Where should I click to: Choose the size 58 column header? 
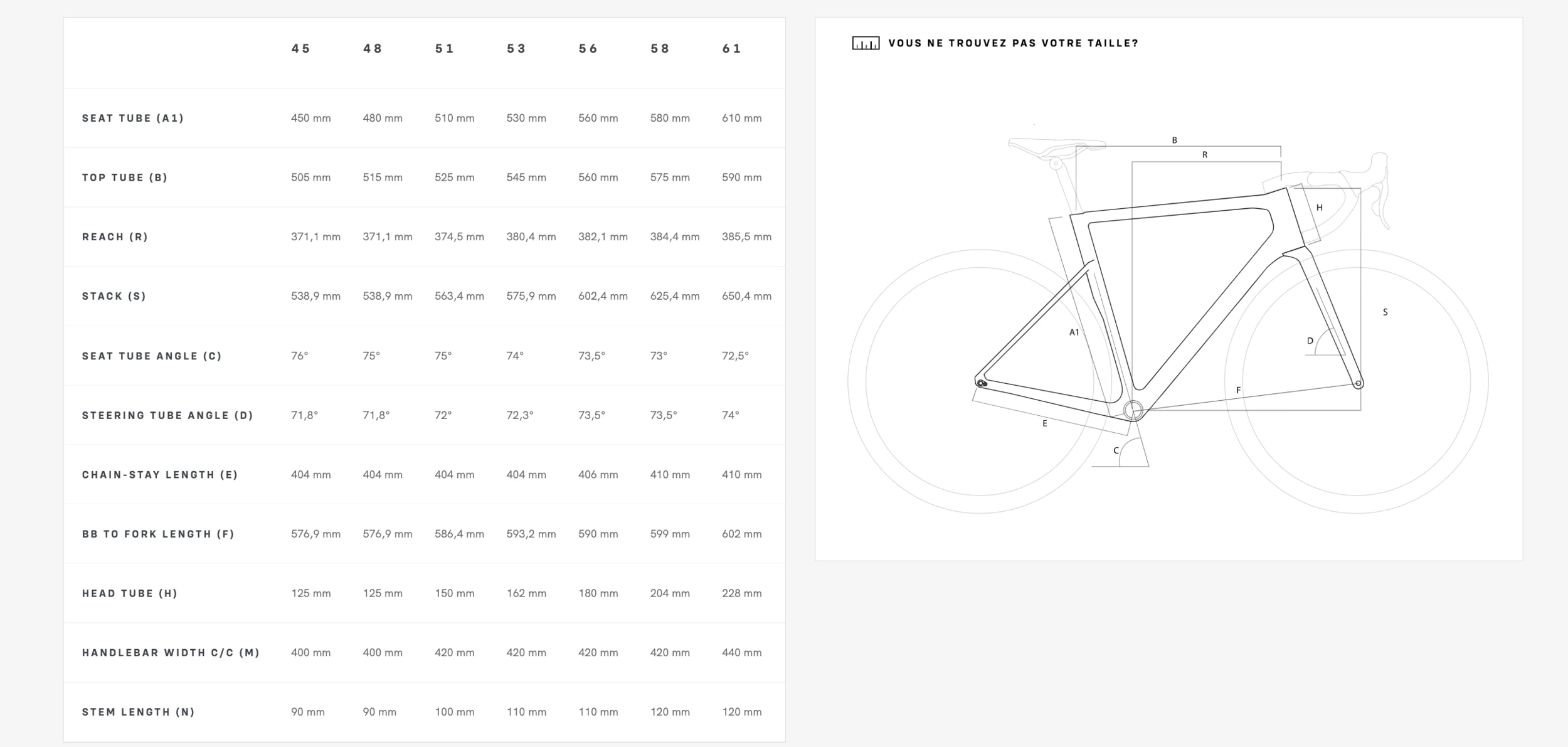pos(660,49)
